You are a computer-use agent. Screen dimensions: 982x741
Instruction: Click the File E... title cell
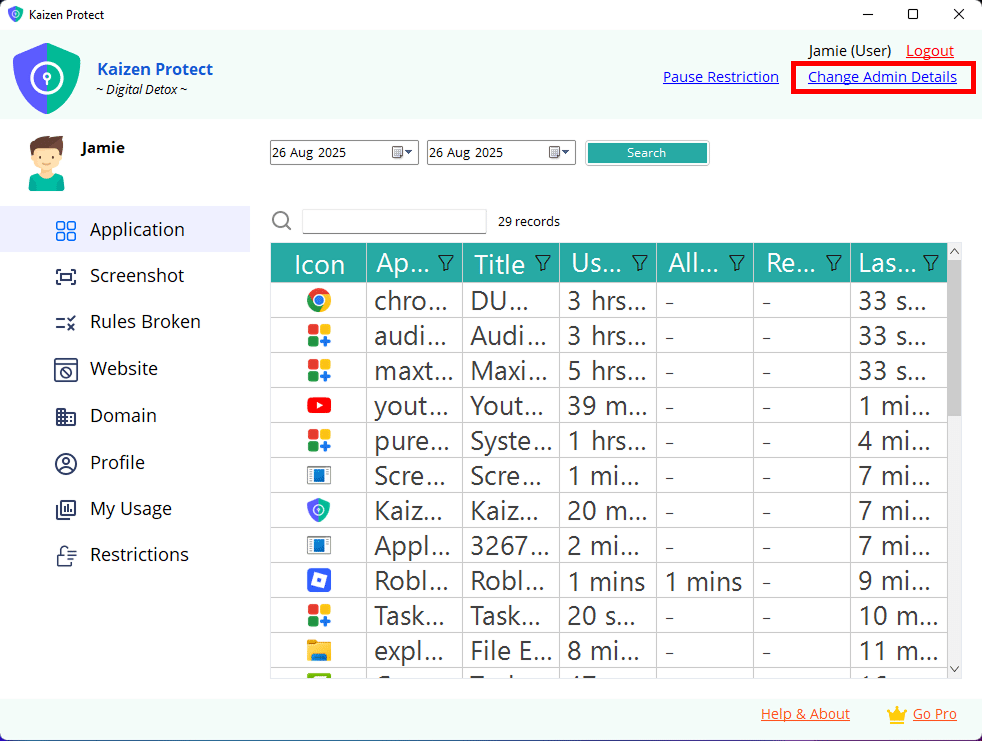(x=511, y=651)
